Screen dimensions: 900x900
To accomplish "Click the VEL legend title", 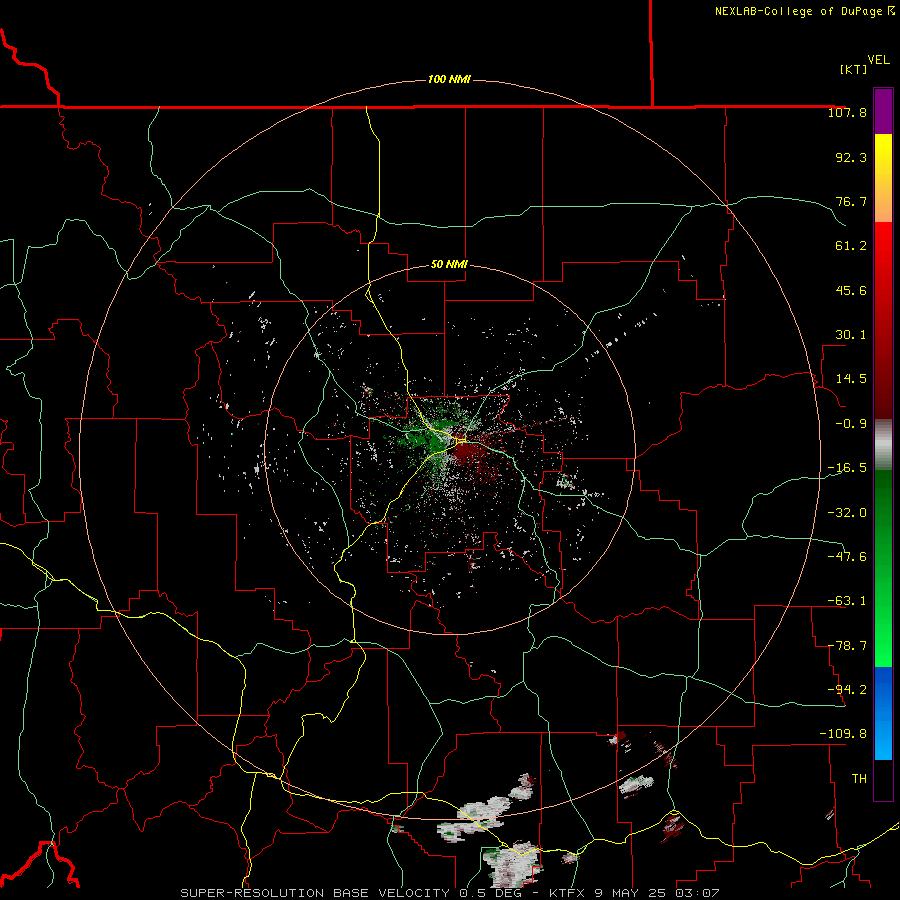I will tap(878, 59).
